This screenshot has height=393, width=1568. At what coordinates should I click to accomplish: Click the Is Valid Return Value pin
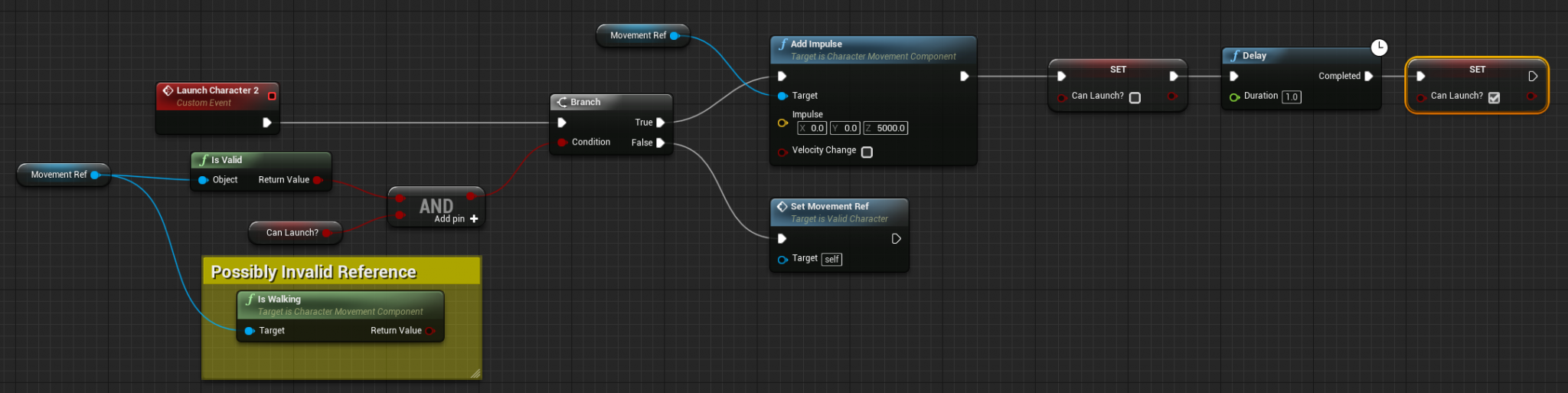tap(318, 180)
